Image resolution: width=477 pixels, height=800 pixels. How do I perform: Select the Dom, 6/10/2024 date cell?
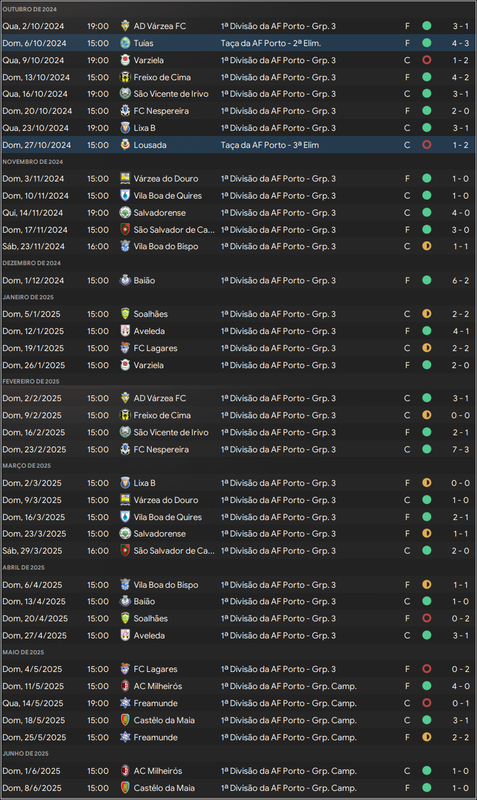tap(34, 43)
